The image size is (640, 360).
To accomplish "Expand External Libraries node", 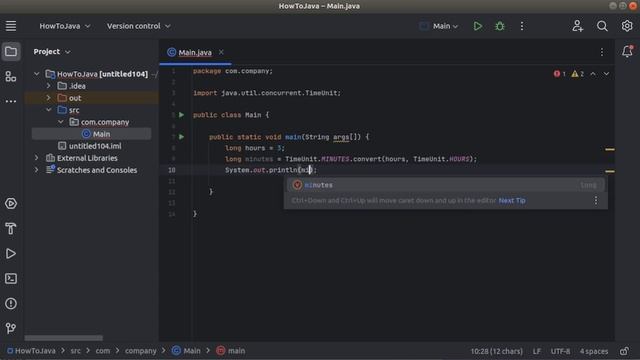I will [36, 158].
